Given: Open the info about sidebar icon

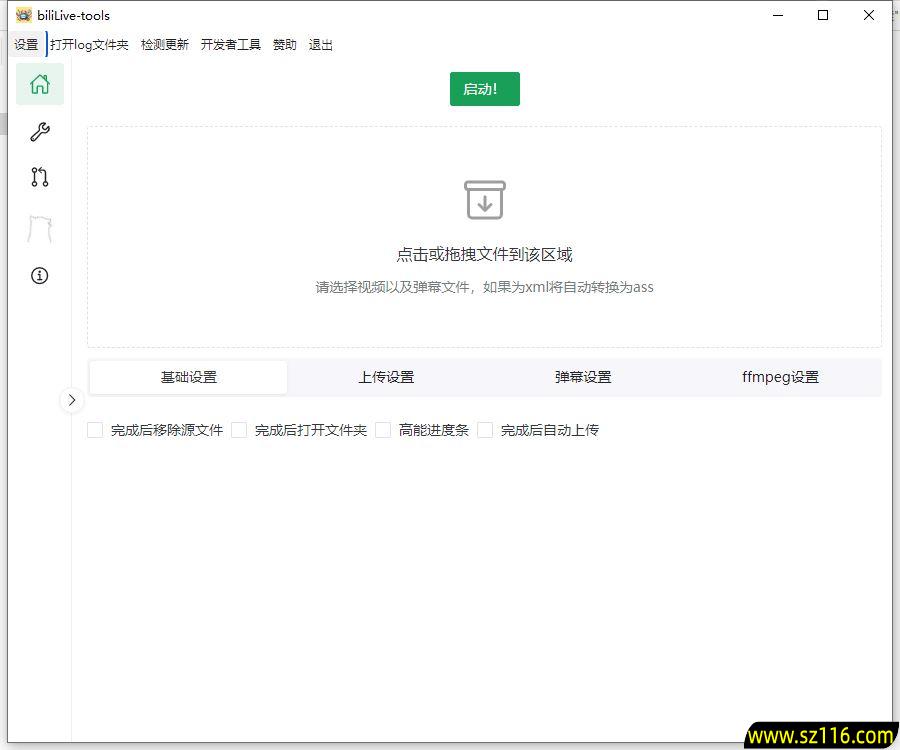Looking at the screenshot, I should (x=40, y=276).
